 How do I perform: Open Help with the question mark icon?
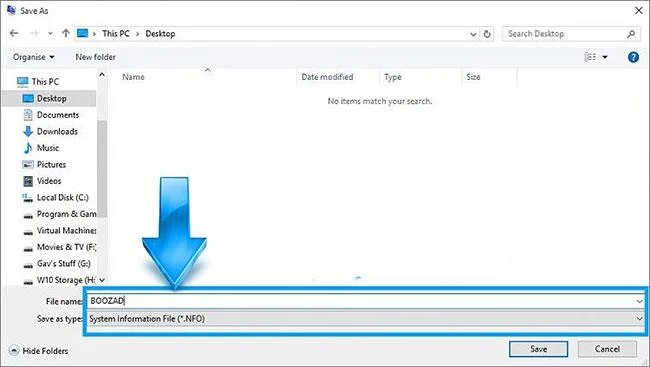pyautogui.click(x=633, y=57)
